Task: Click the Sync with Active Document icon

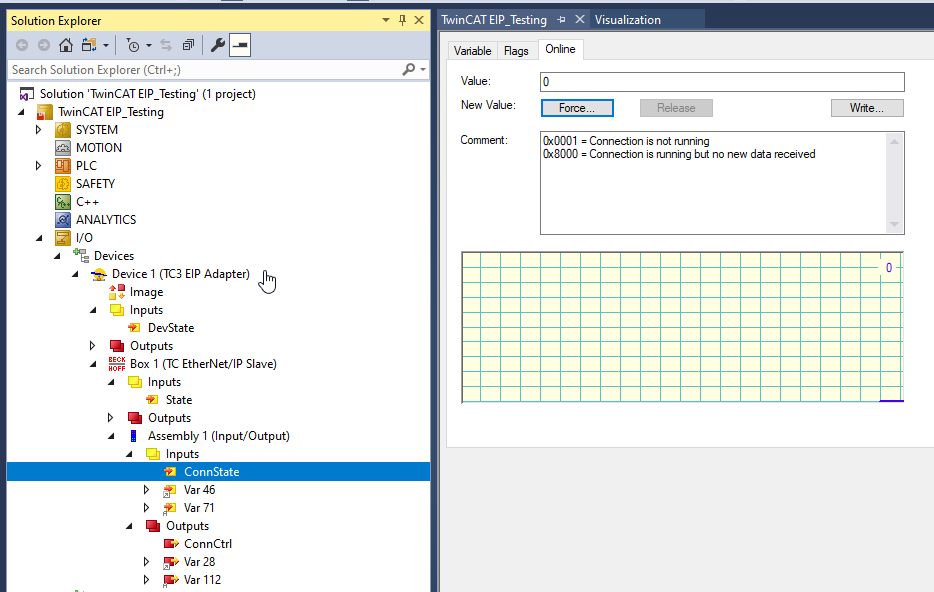Action: (x=166, y=45)
